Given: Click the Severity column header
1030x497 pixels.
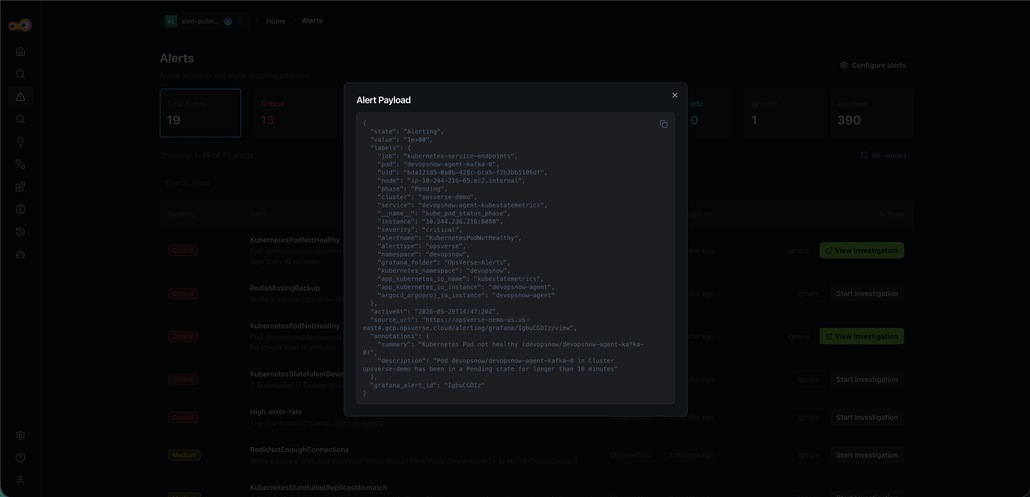Looking at the screenshot, I should coord(182,214).
